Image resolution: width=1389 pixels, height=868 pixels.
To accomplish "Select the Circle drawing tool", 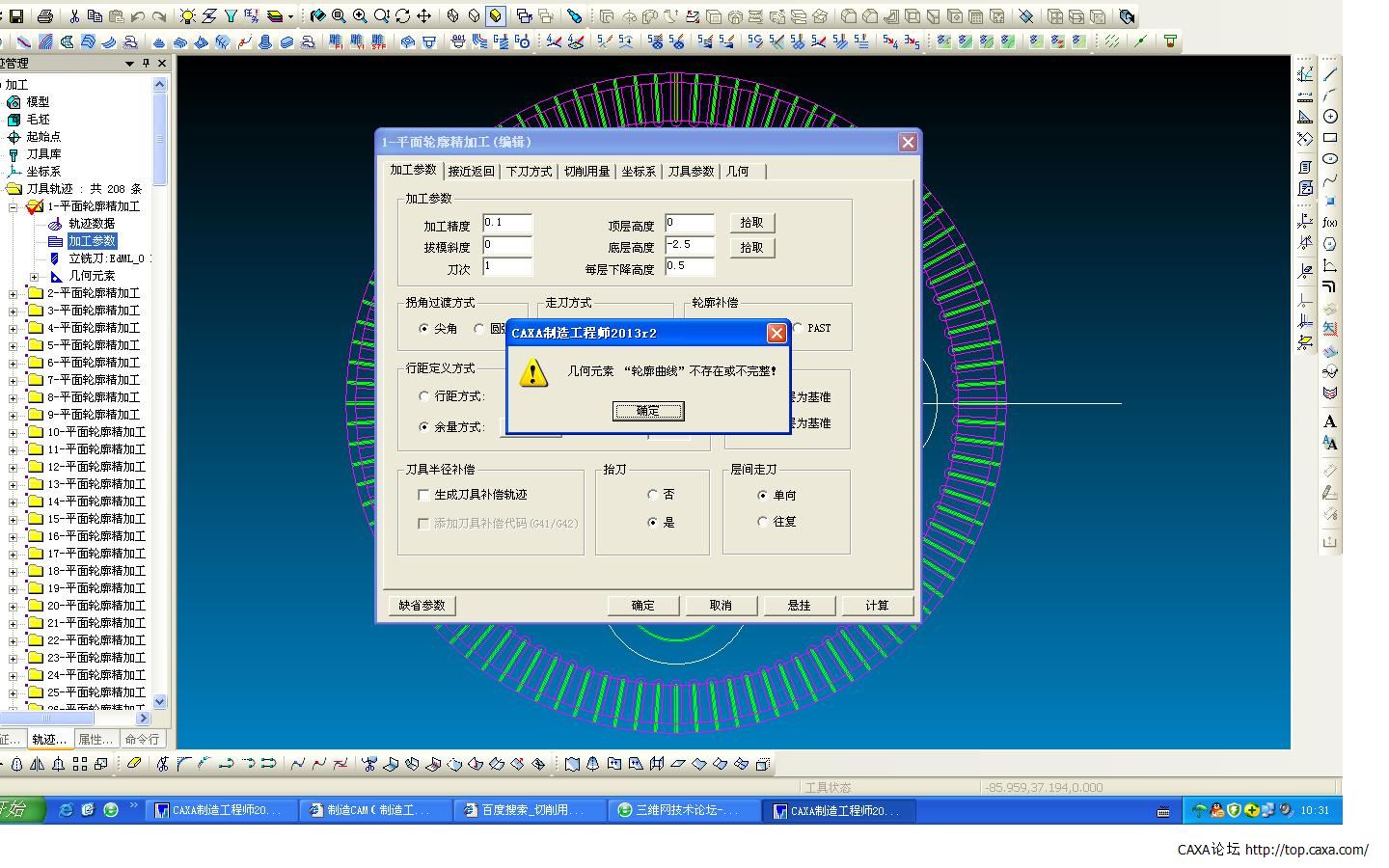I will click(1330, 117).
